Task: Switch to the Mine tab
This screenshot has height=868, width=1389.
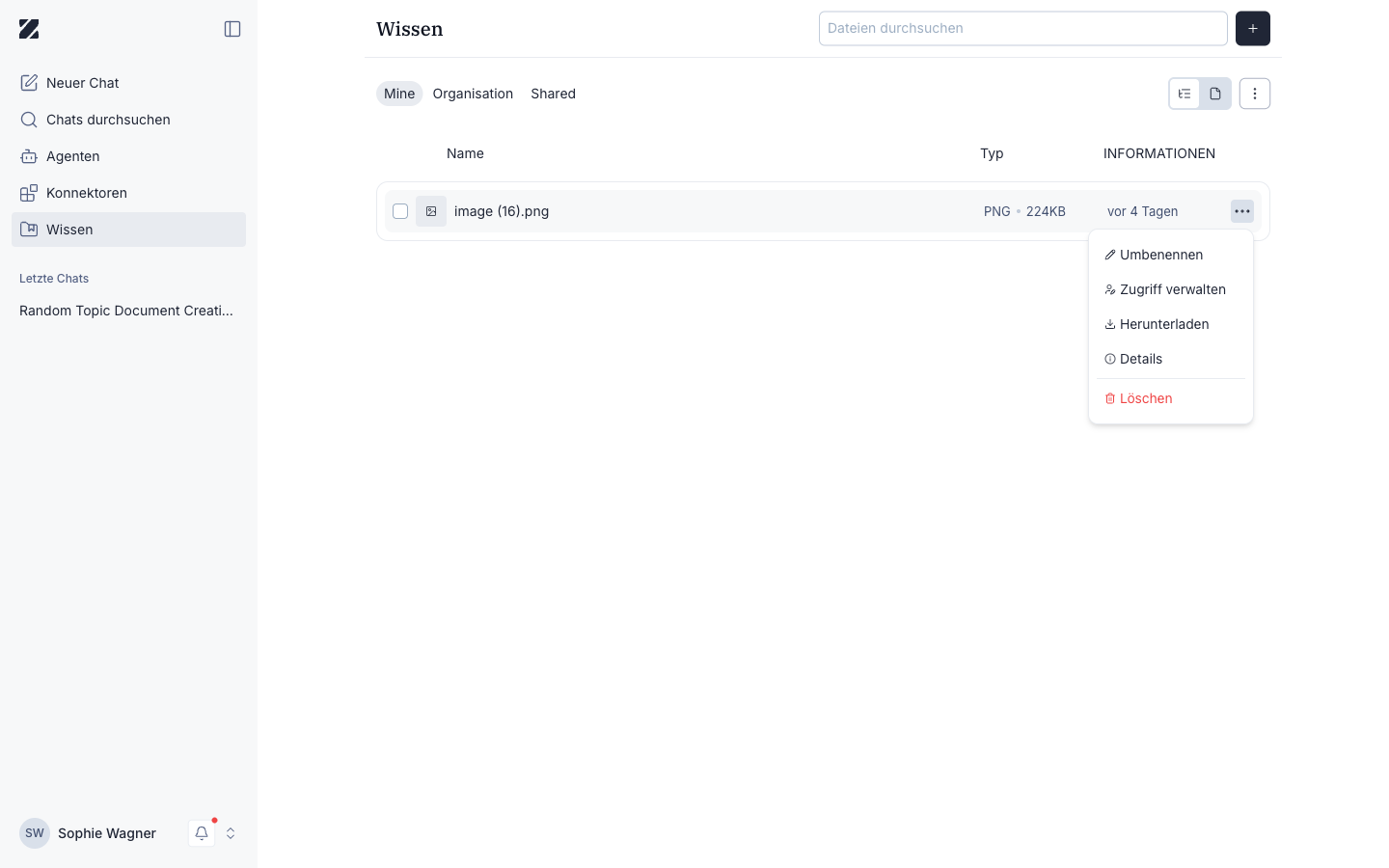Action: [399, 94]
